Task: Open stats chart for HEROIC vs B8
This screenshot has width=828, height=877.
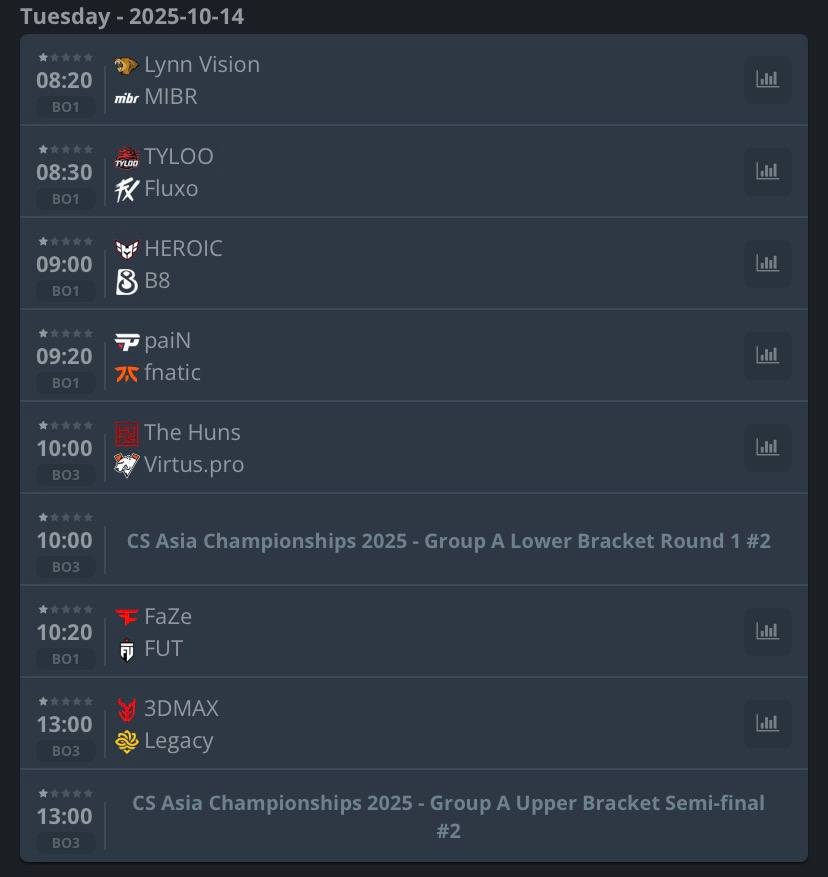Action: (767, 264)
